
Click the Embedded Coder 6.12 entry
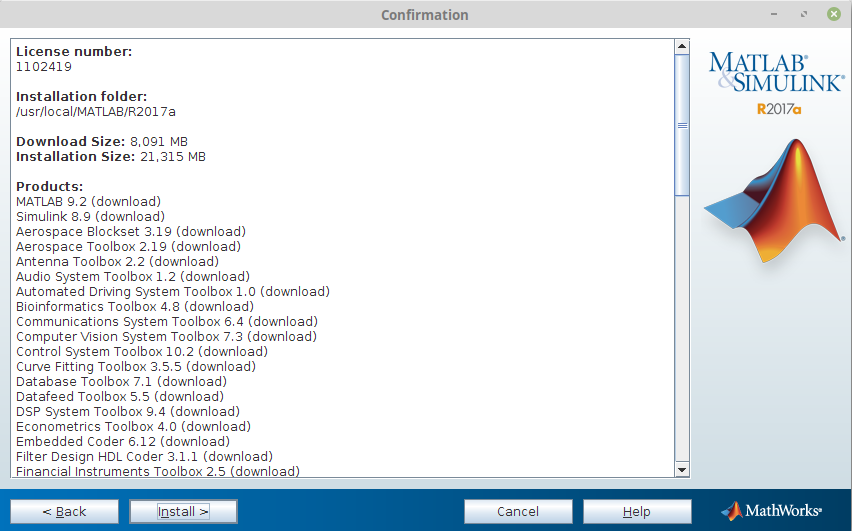[122, 441]
